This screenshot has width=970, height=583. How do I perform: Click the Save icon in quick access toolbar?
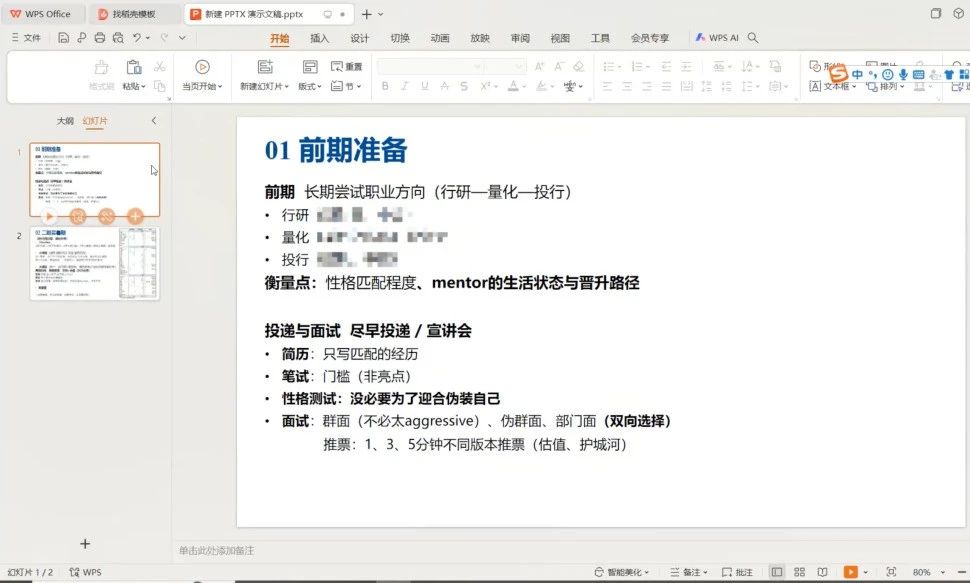point(63,38)
